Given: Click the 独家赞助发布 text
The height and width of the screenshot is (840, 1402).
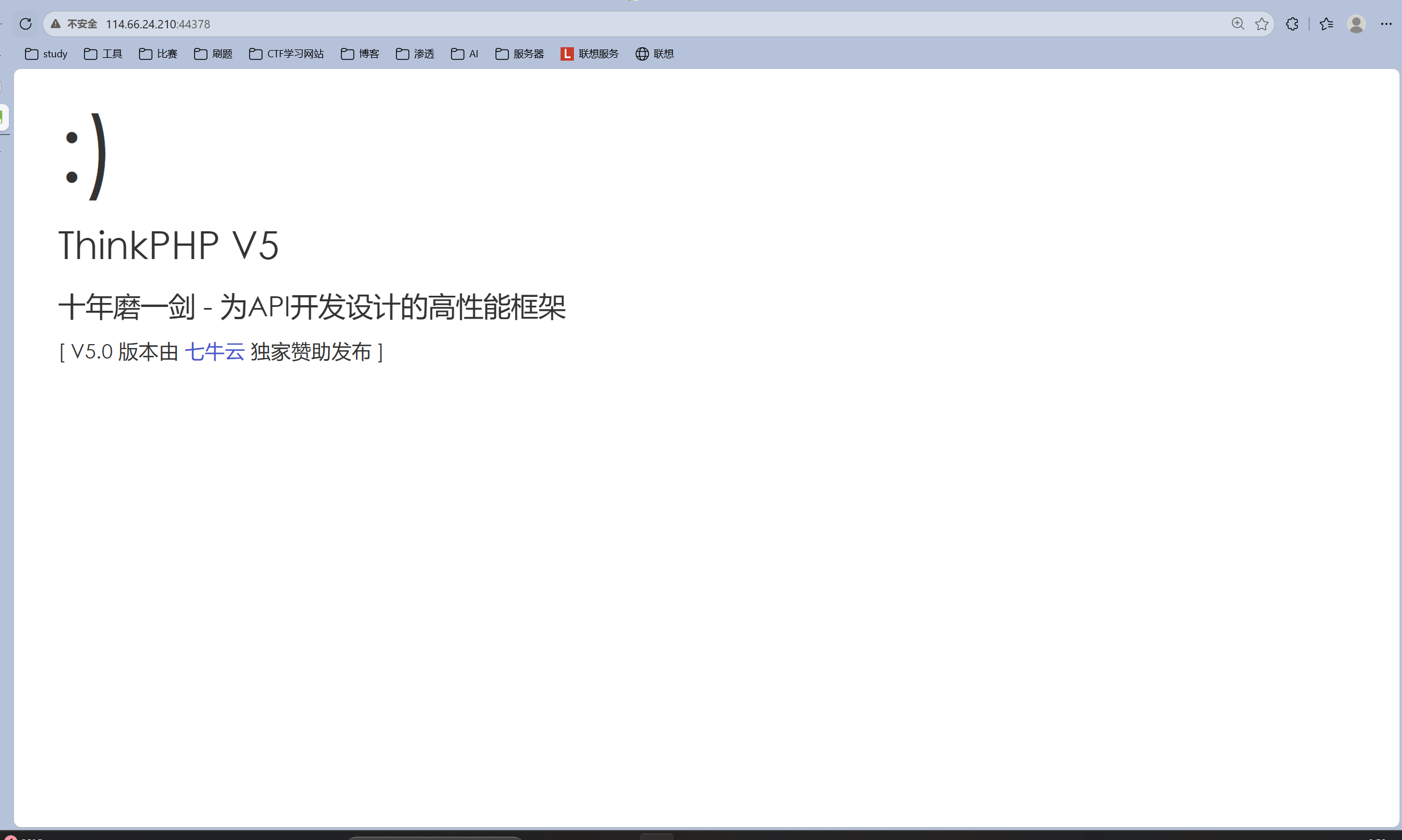Looking at the screenshot, I should click(311, 351).
